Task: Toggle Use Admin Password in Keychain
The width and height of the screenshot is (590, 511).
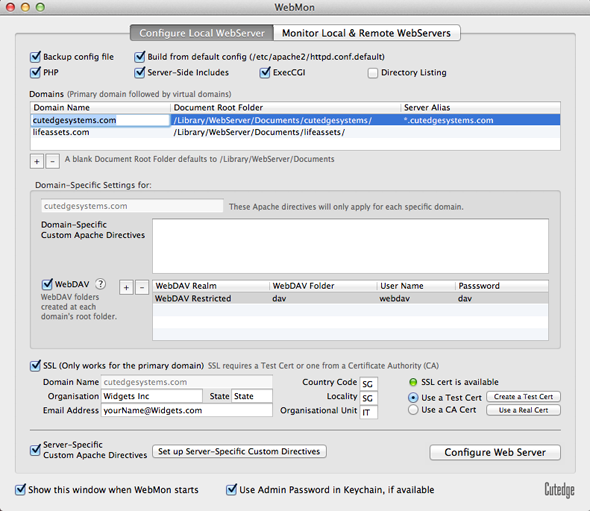Action: point(231,490)
